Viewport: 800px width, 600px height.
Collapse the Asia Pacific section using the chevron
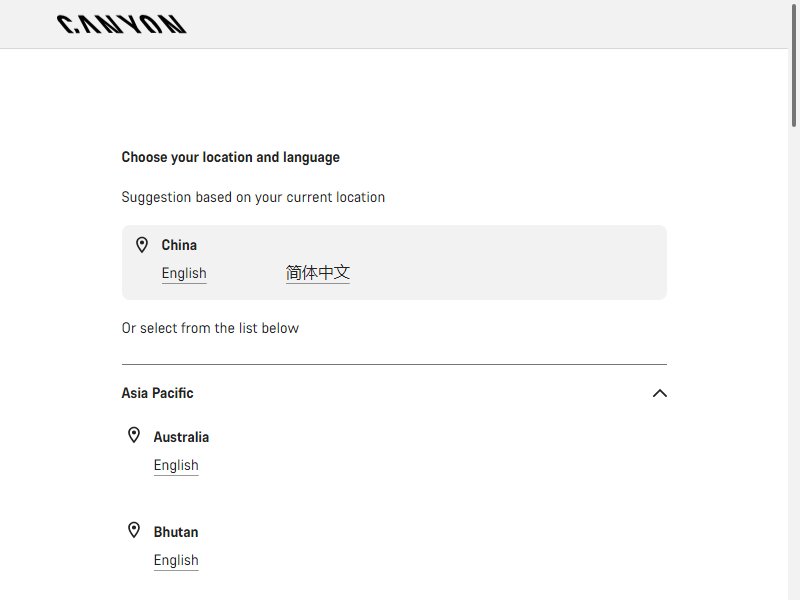[x=660, y=393]
